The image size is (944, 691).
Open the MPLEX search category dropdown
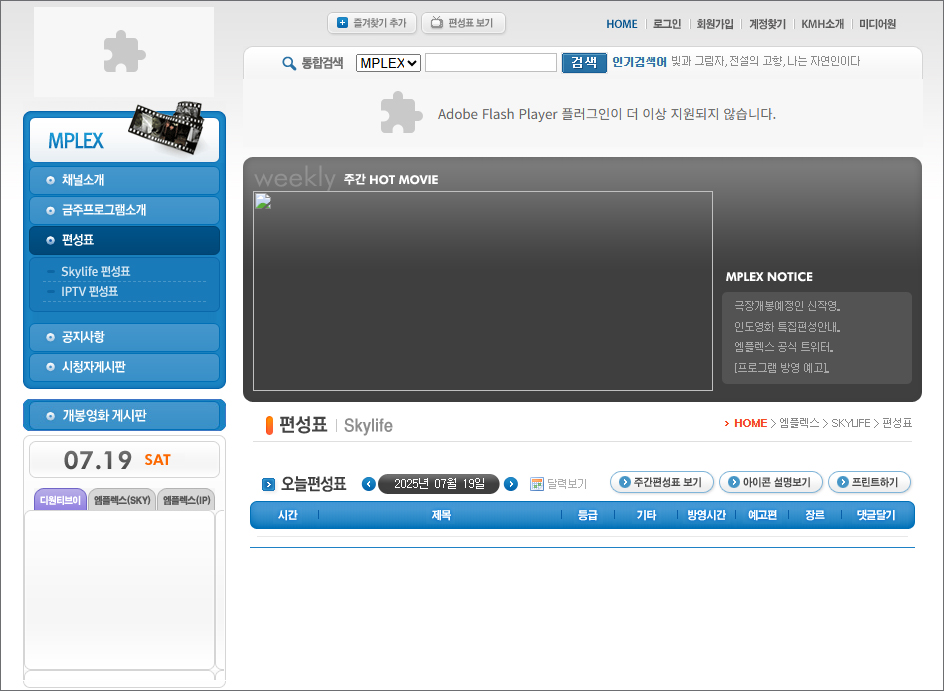(x=388, y=62)
